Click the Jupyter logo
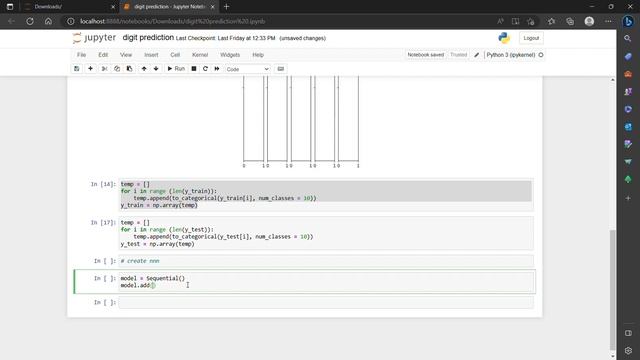The width and height of the screenshot is (640, 360). click(x=94, y=38)
